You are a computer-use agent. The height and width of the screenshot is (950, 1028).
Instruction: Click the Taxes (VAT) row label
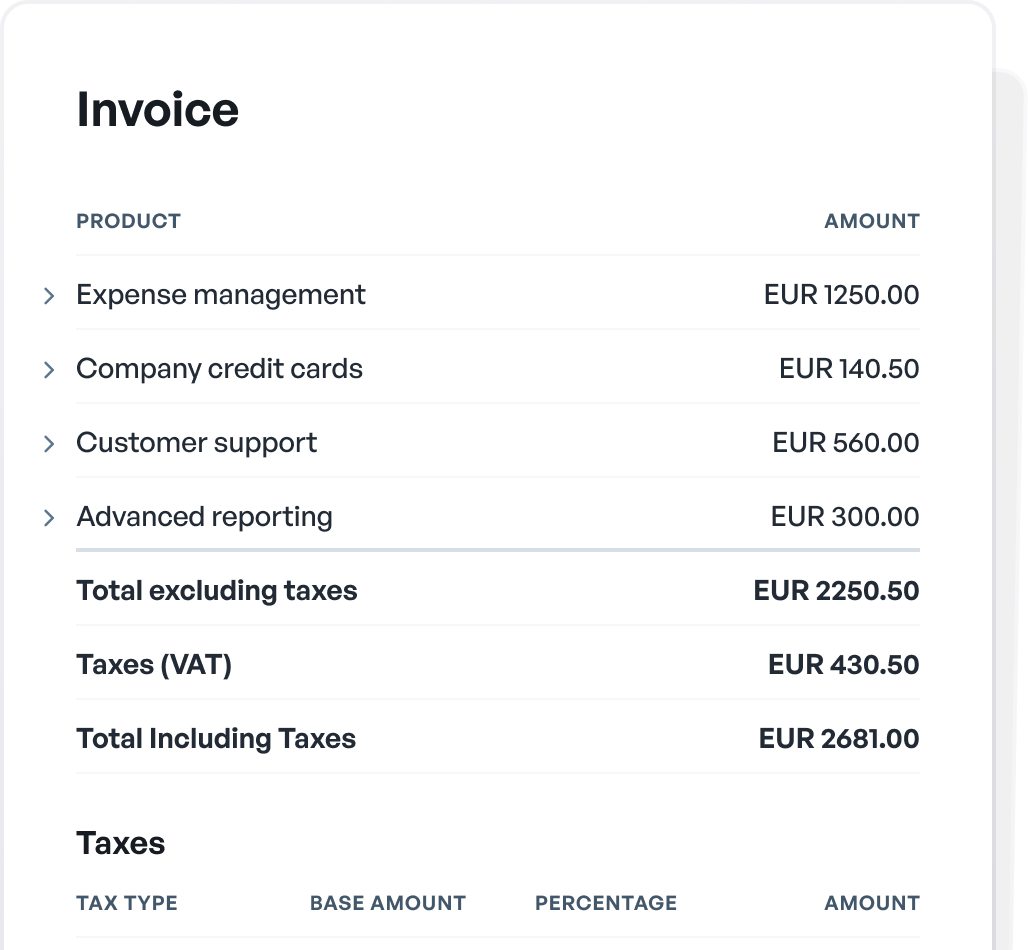coord(154,665)
